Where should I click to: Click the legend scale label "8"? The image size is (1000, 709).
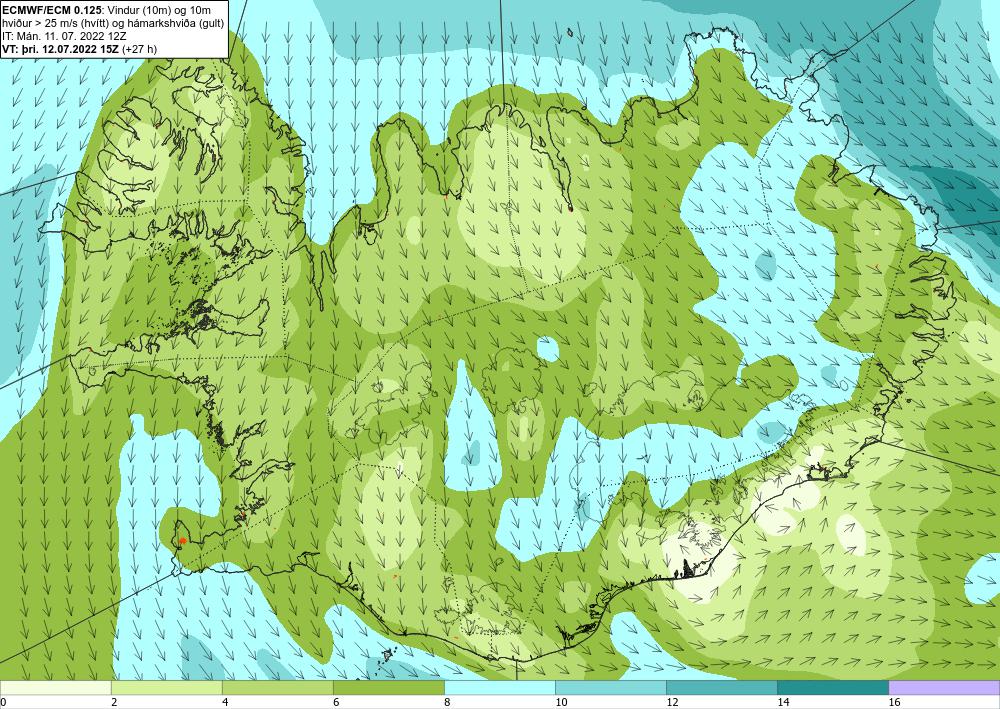tap(447, 703)
